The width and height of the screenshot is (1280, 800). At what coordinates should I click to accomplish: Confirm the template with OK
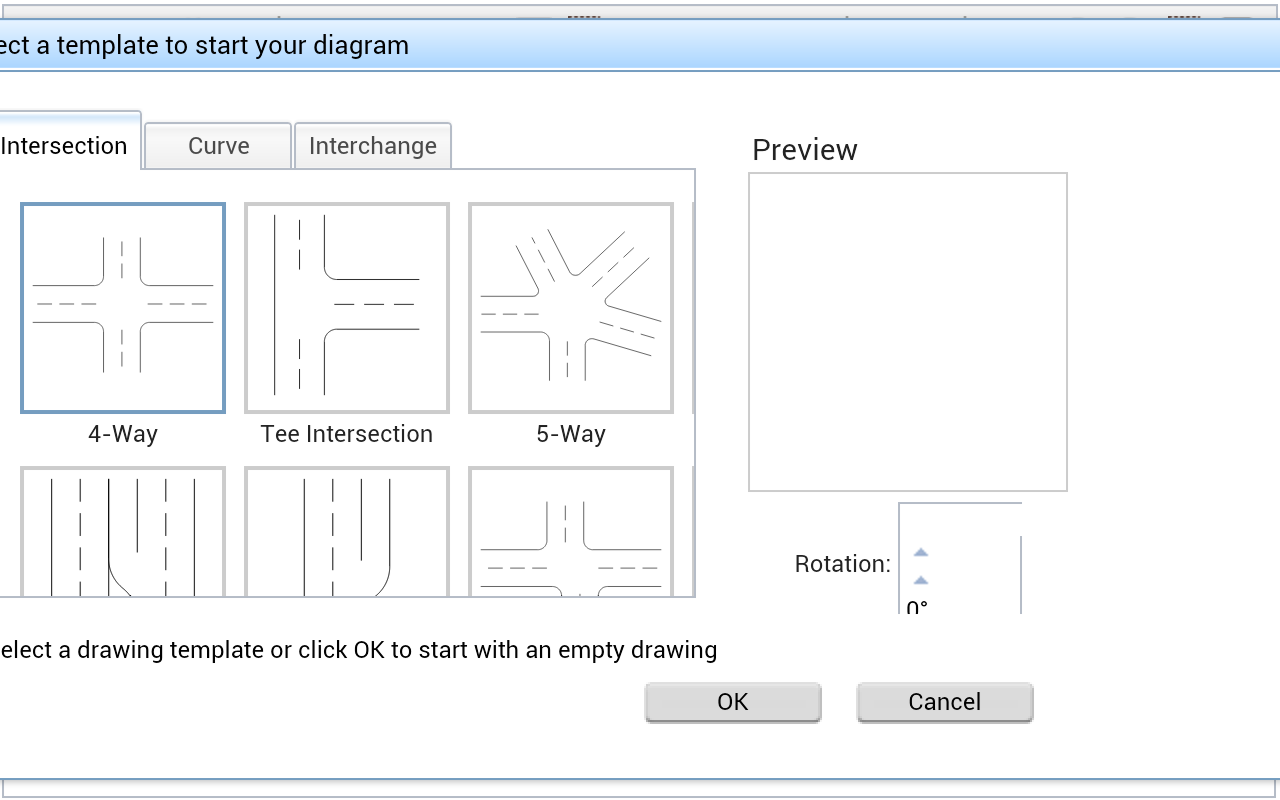pyautogui.click(x=733, y=702)
